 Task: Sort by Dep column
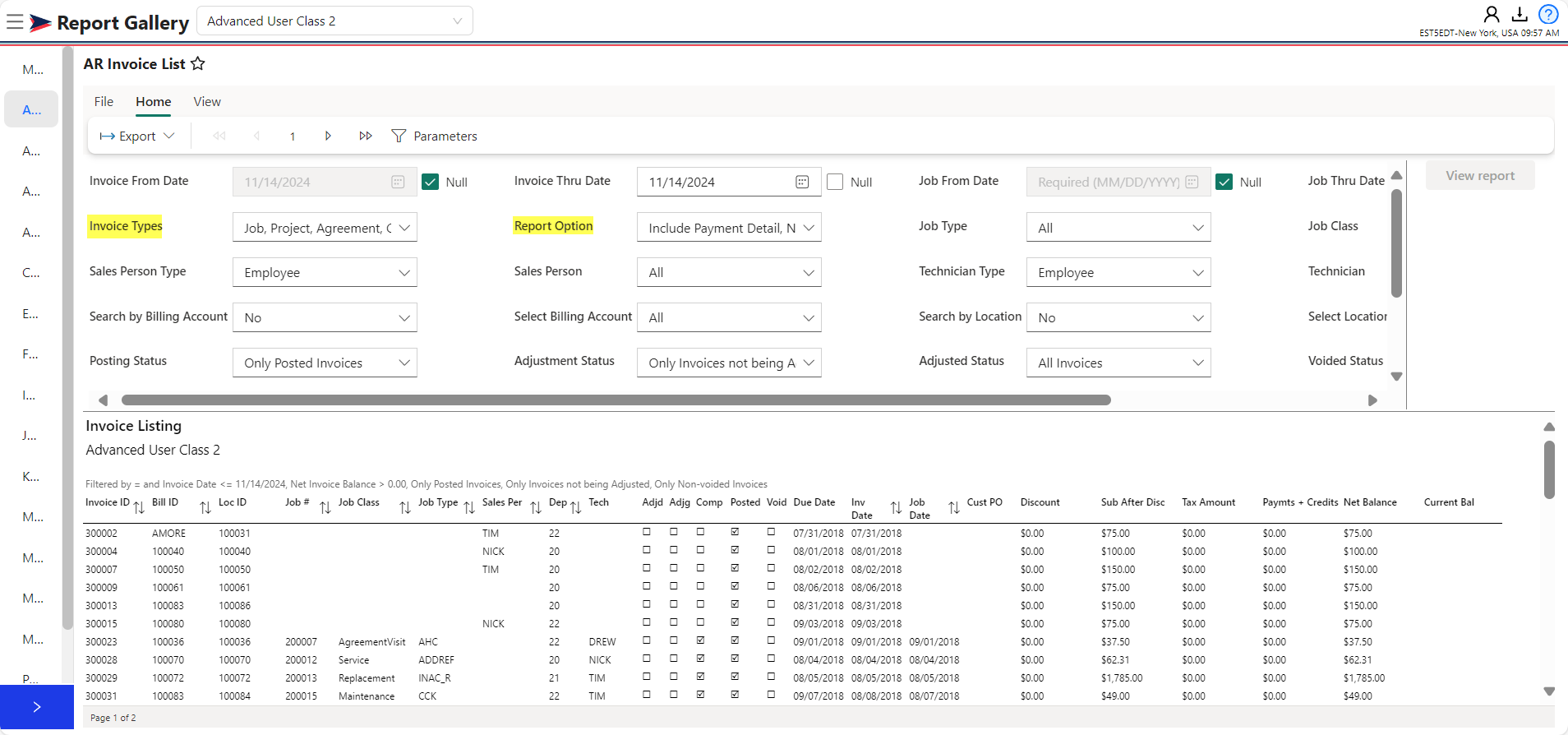[x=576, y=507]
